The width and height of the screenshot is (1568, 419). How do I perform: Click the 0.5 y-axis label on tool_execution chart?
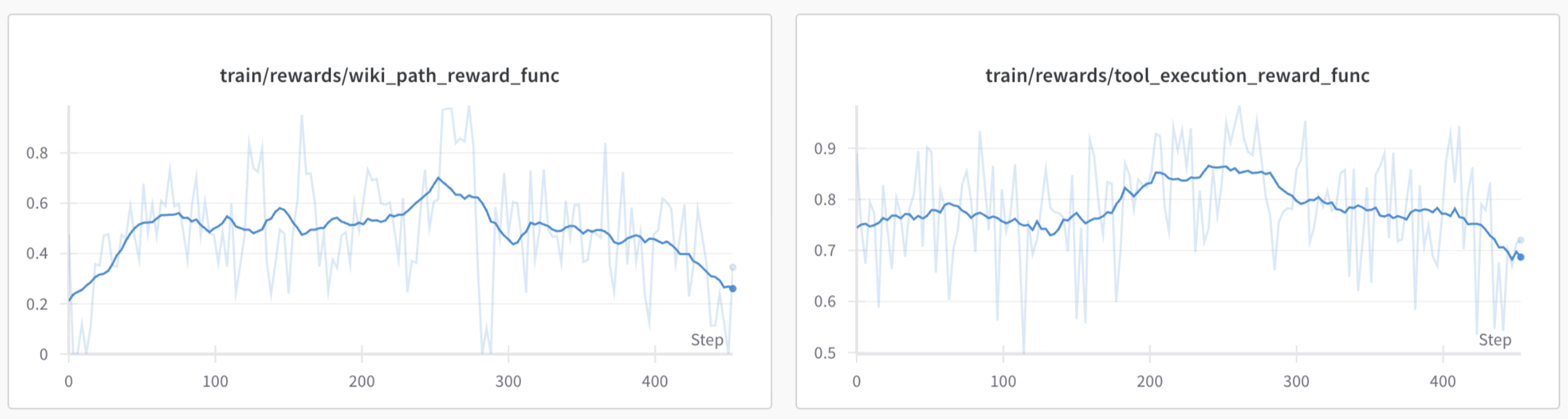click(825, 353)
